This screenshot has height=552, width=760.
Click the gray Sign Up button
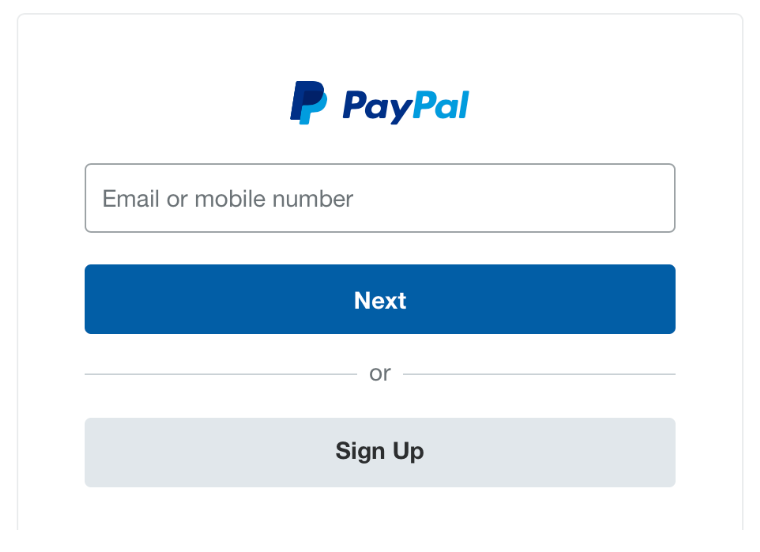(380, 452)
